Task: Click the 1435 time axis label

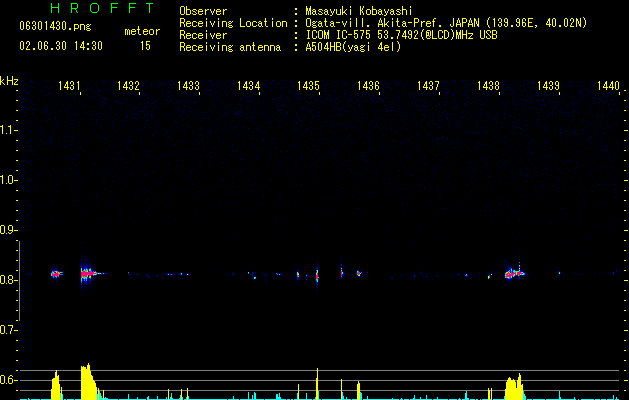Action: click(x=308, y=85)
